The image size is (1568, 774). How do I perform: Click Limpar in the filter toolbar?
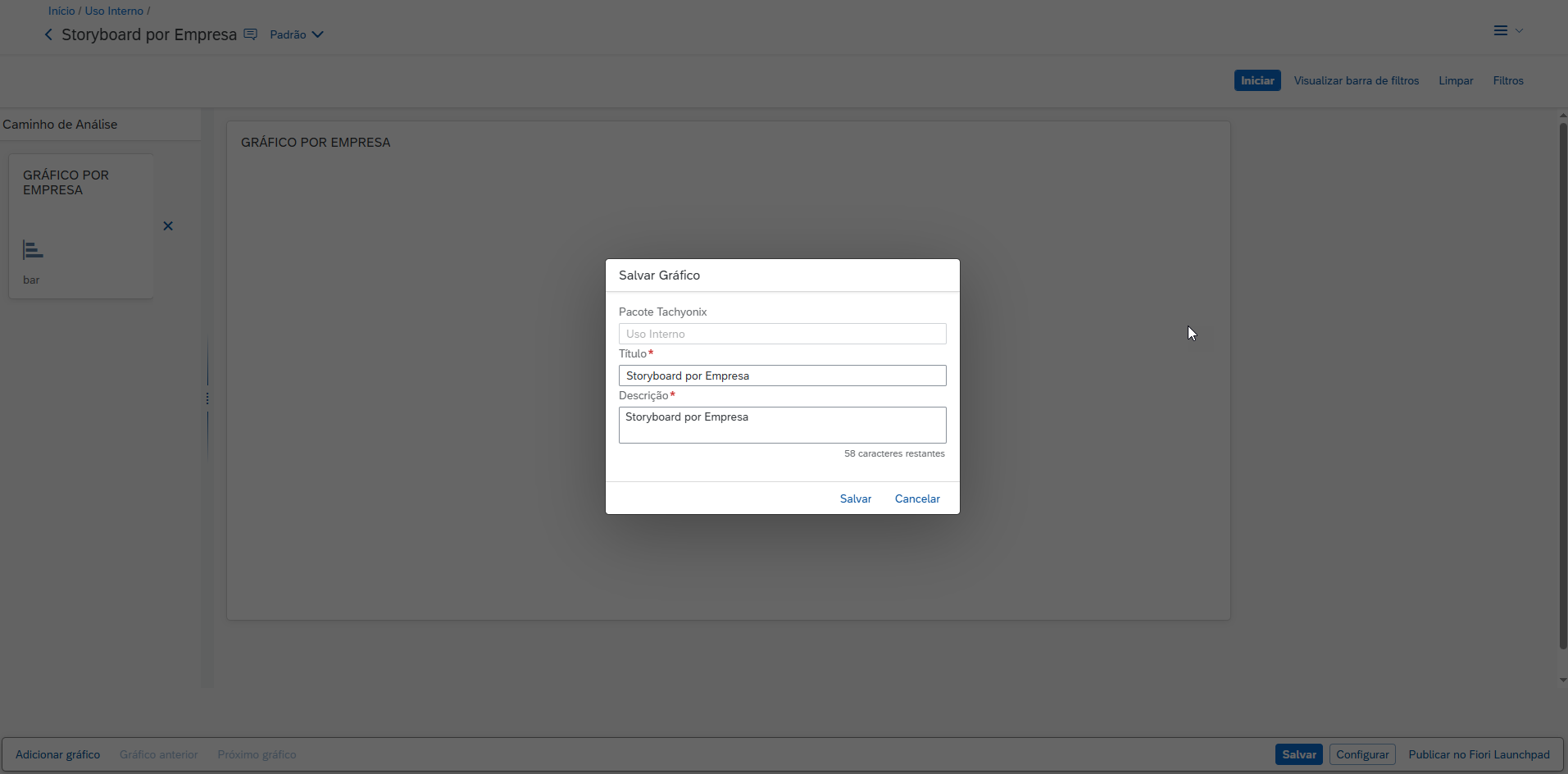pos(1456,80)
